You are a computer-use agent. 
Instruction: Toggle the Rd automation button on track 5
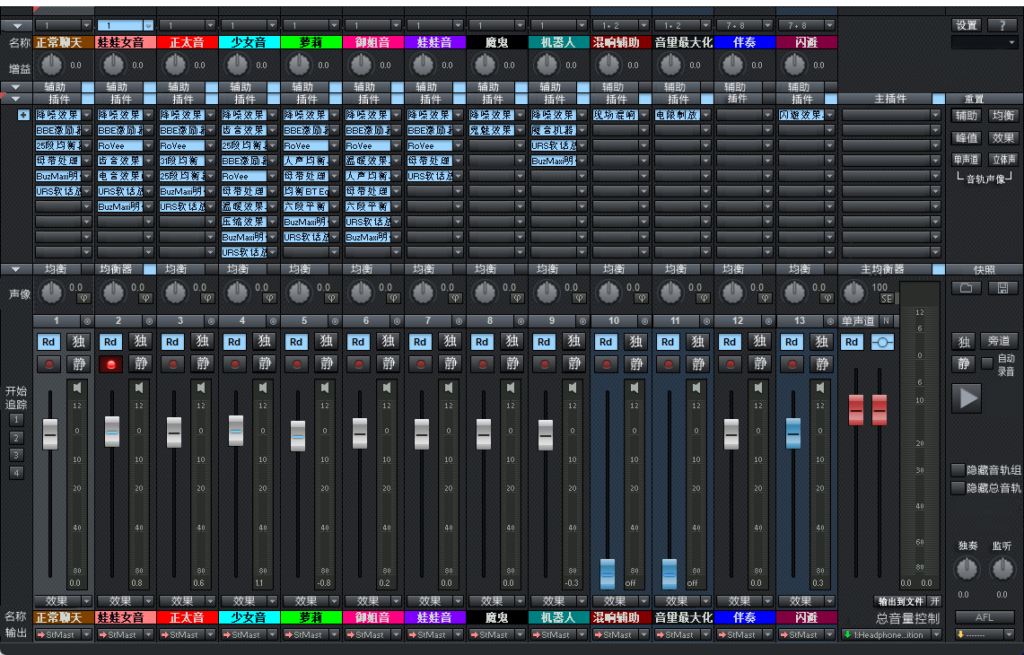click(296, 342)
